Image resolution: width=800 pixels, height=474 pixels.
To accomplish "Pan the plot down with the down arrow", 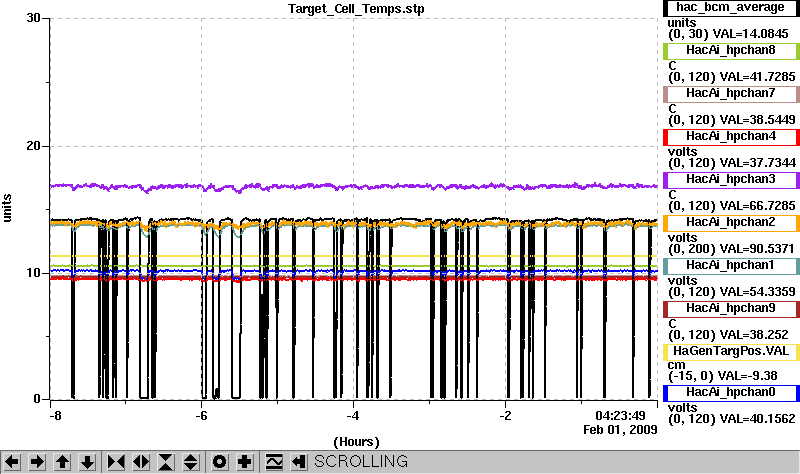I will 87,462.
